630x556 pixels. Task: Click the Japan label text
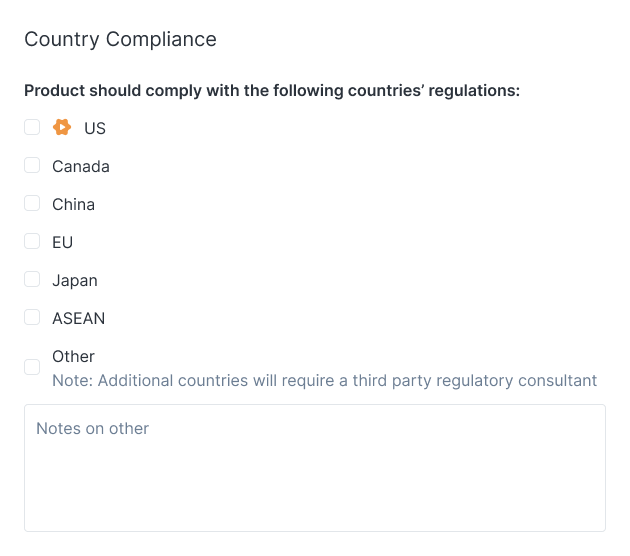[75, 281]
